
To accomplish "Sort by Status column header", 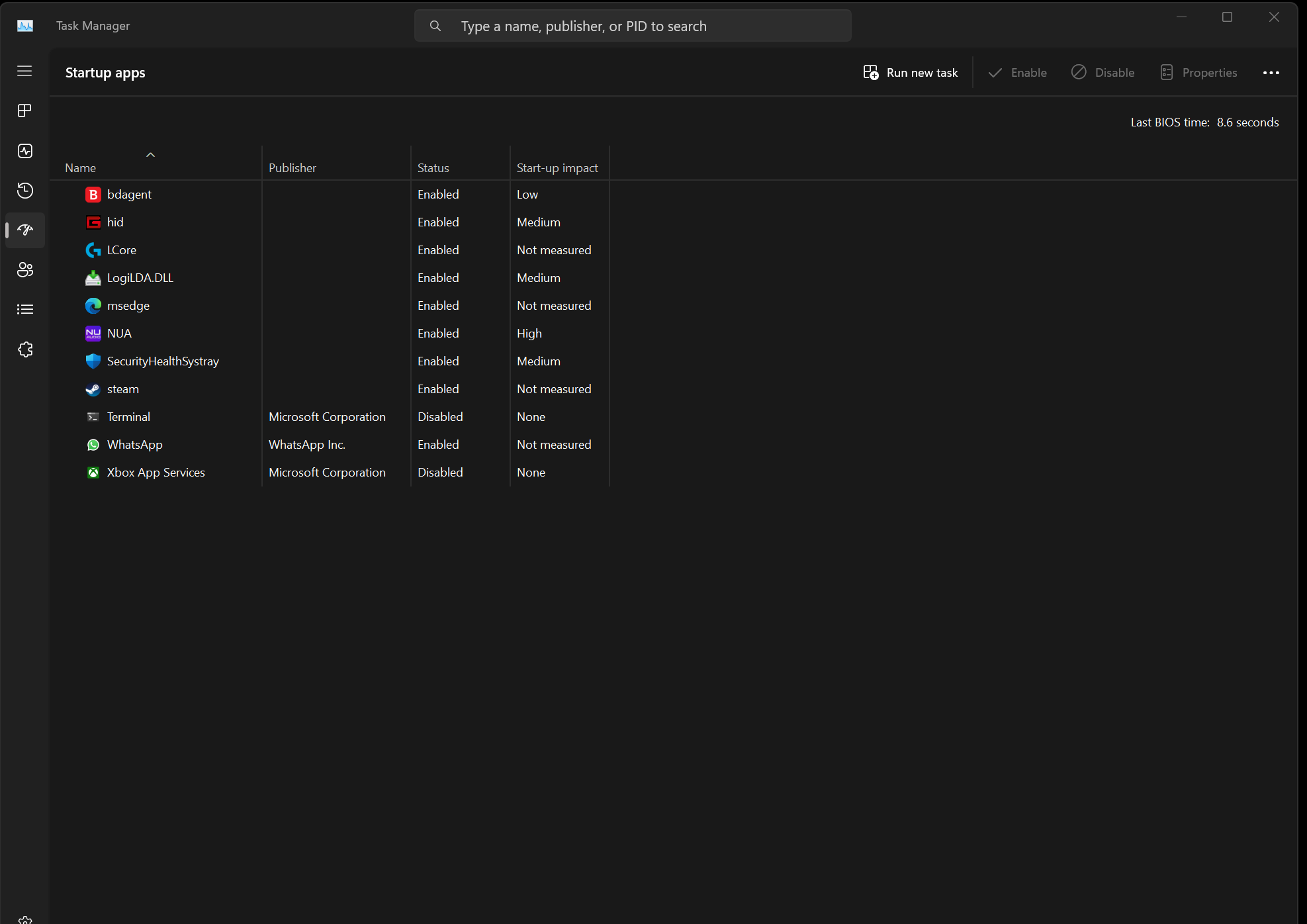I will (x=433, y=168).
